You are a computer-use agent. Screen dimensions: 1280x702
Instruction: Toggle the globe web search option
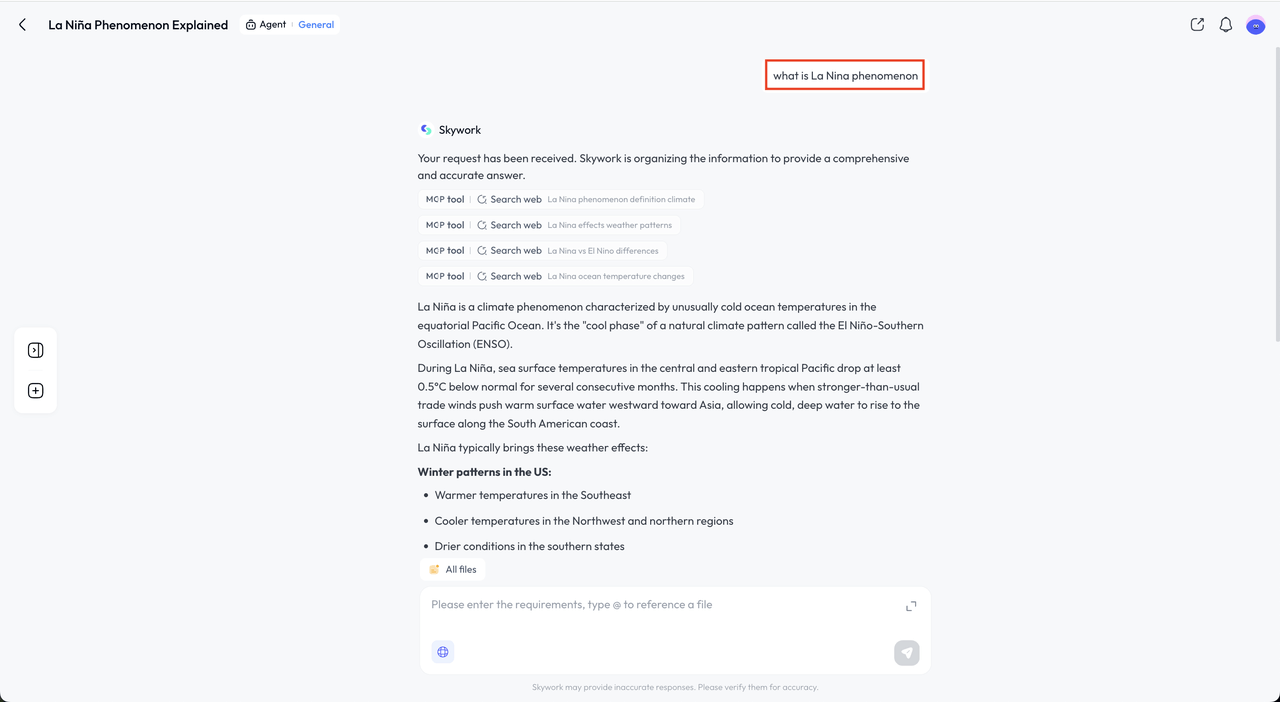point(443,652)
